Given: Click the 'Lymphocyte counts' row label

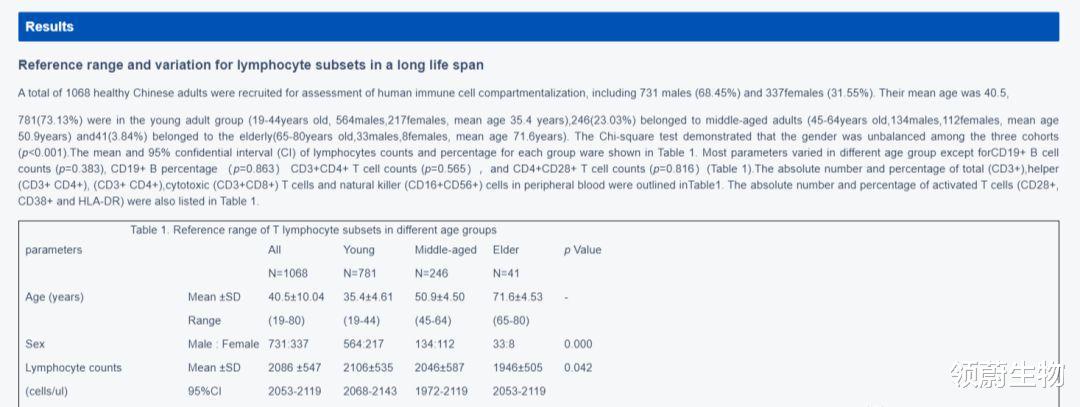Looking at the screenshot, I should coord(73,368).
